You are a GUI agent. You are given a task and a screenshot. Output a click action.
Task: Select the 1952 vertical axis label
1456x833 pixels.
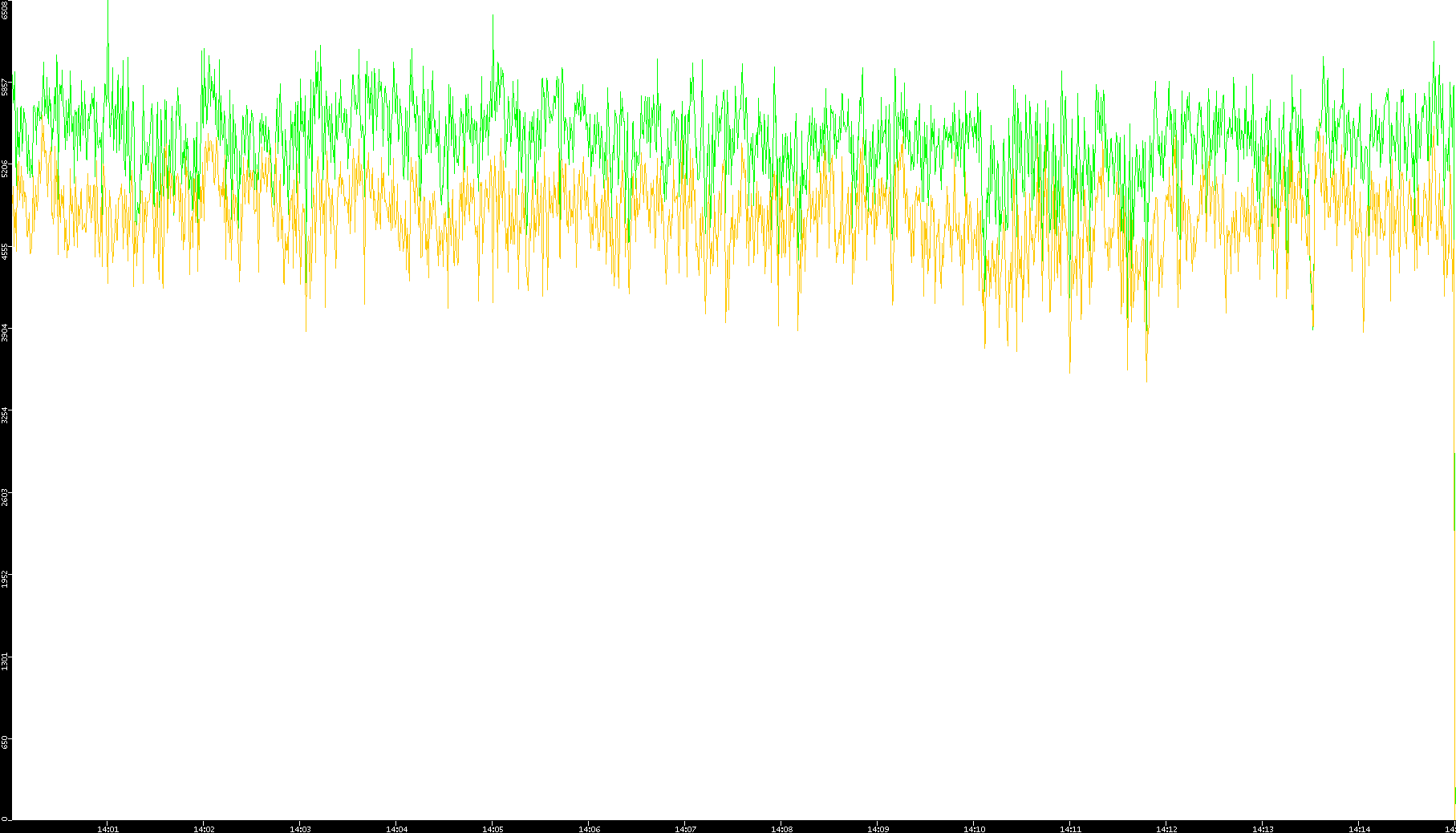coord(5,579)
